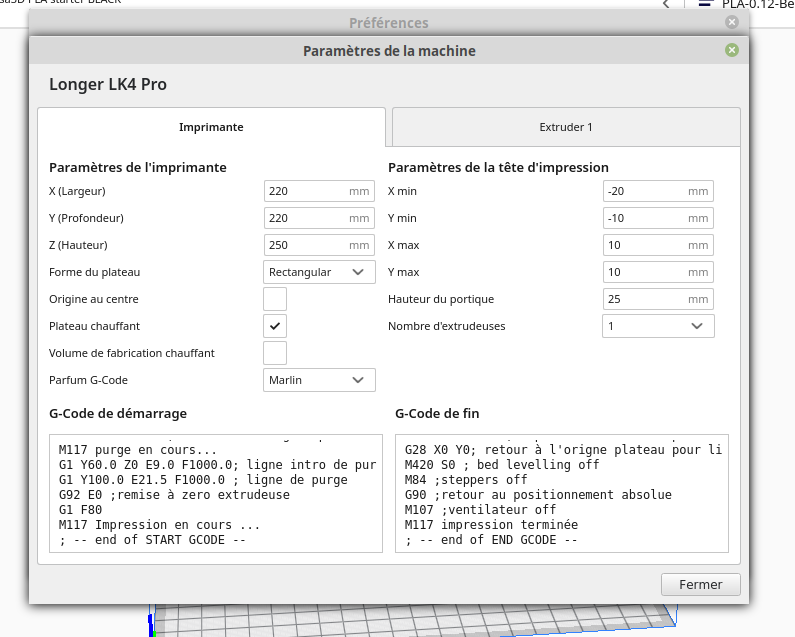
Task: Enable the Origine au centre checkbox
Action: [x=275, y=299]
